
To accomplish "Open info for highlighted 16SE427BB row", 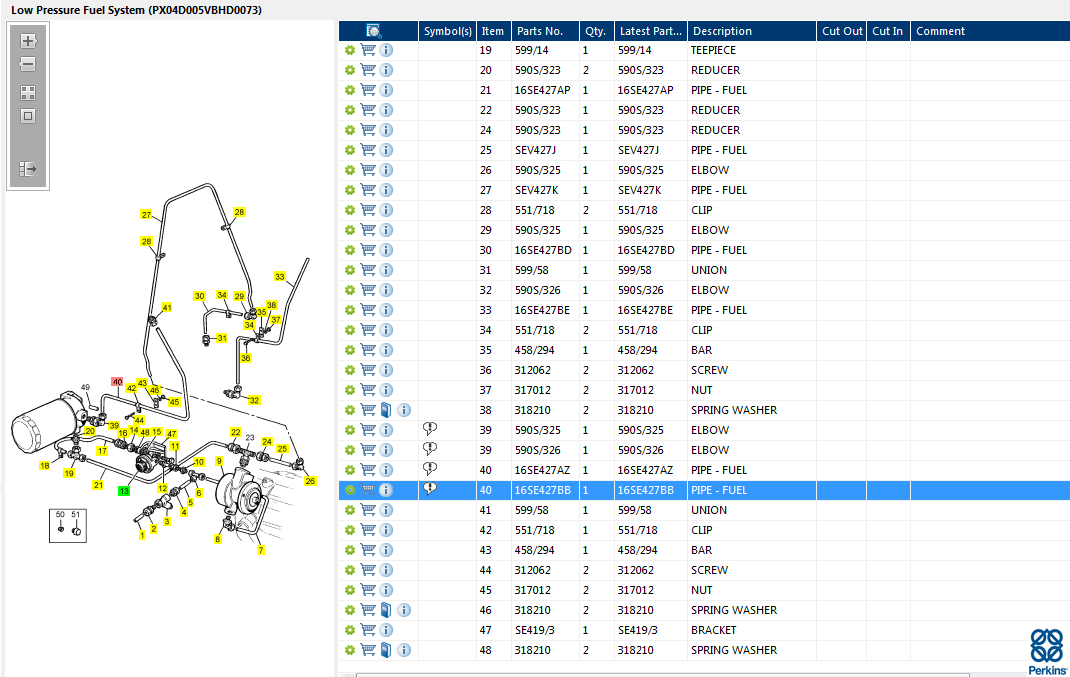I will point(386,490).
